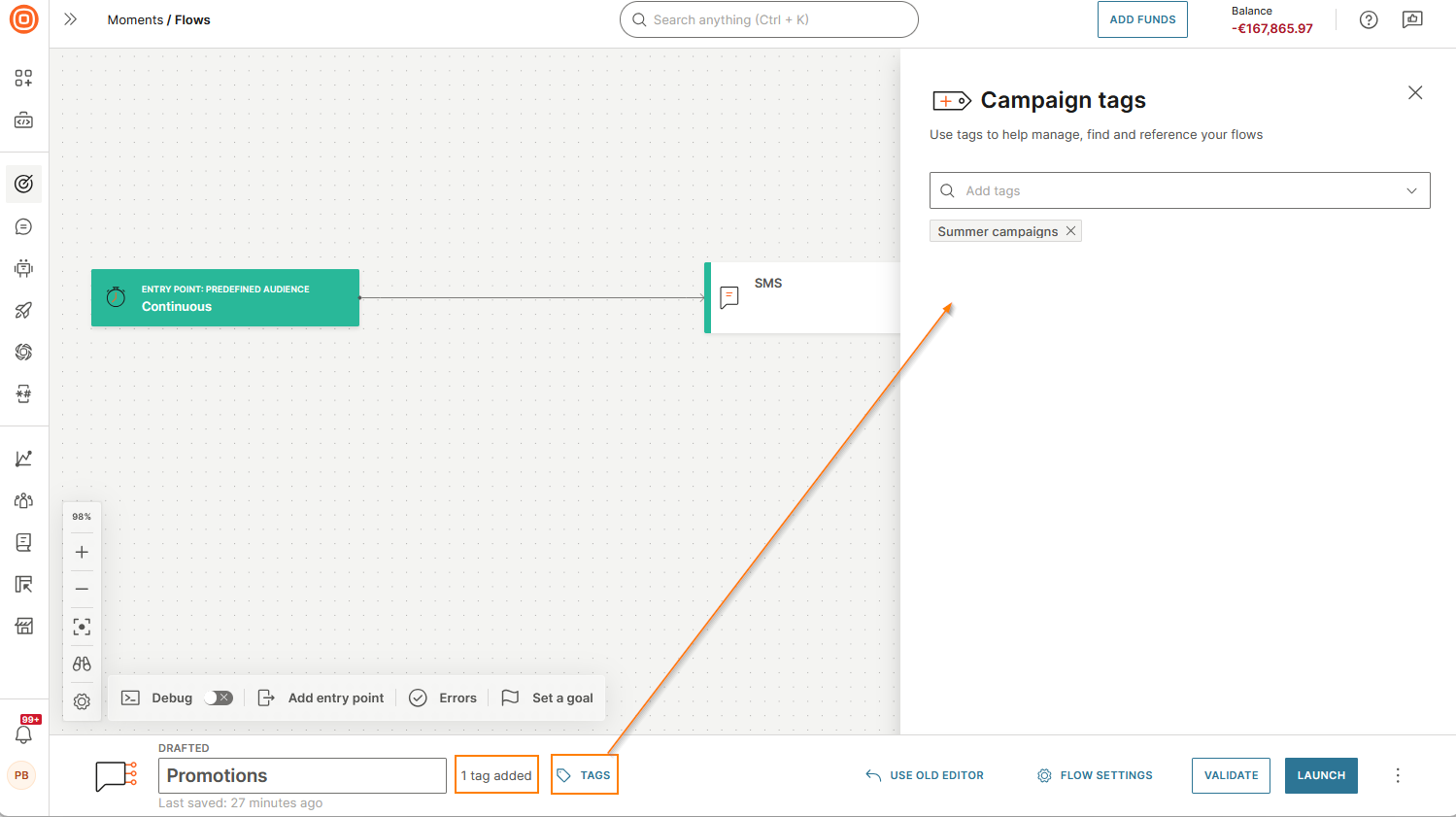Open the canvas settings gear below zoom controls
The width and height of the screenshot is (1456, 817).
point(82,700)
